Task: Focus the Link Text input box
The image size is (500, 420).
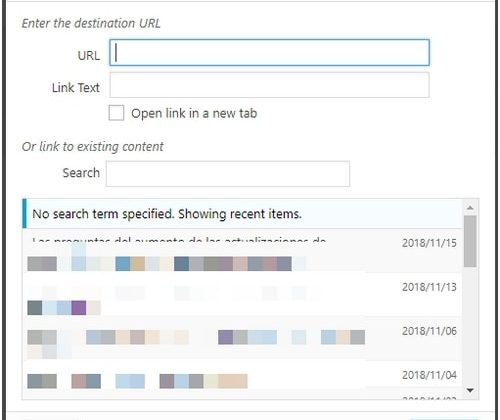Action: tap(269, 85)
